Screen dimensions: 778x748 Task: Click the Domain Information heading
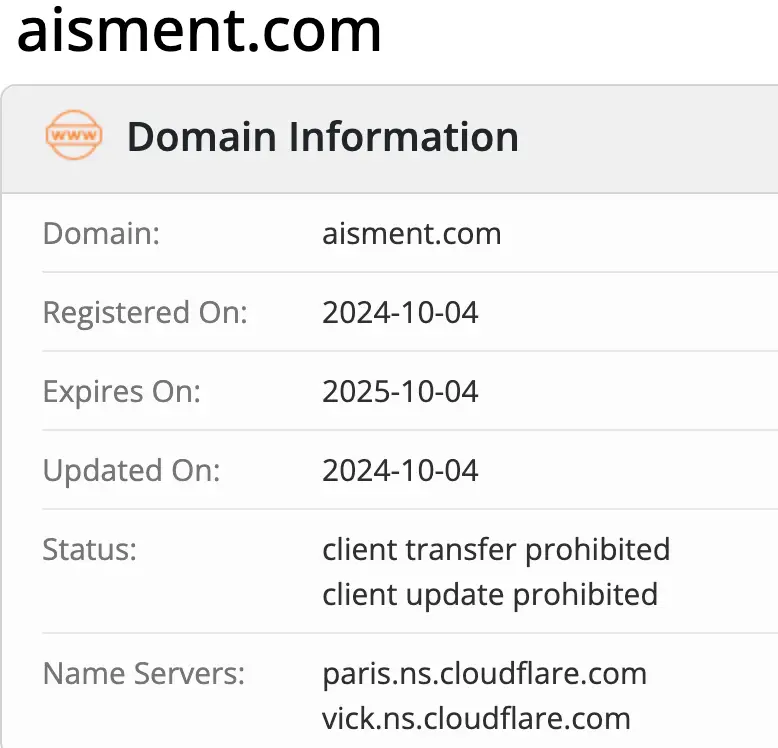pos(323,137)
